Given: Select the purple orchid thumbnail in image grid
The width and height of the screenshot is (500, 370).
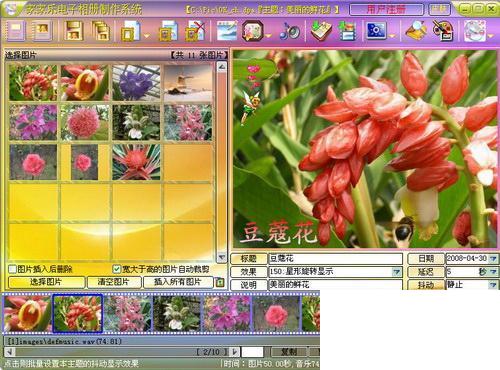Looking at the screenshot, I should [136, 83].
